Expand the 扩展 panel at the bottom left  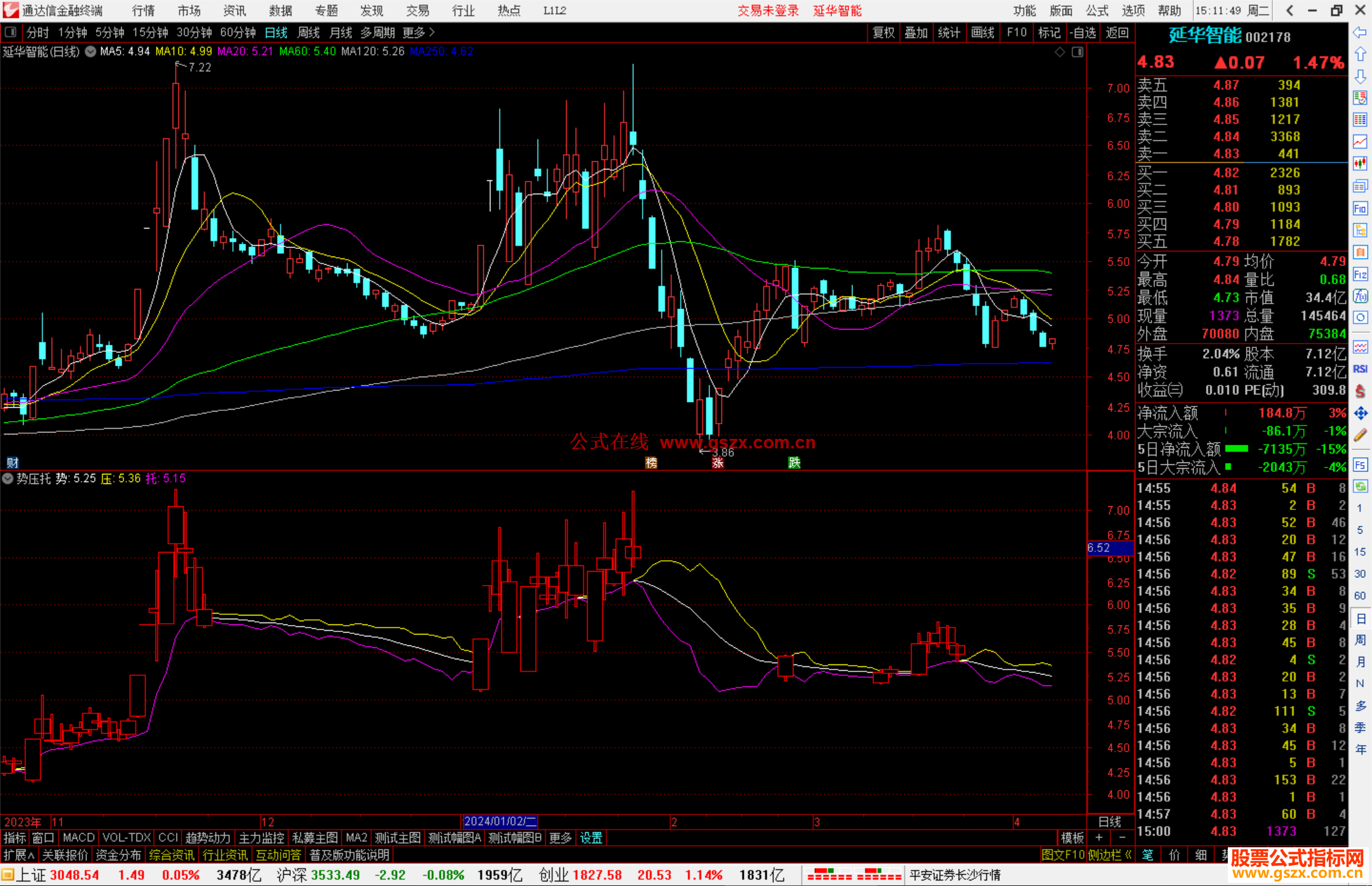pos(19,855)
